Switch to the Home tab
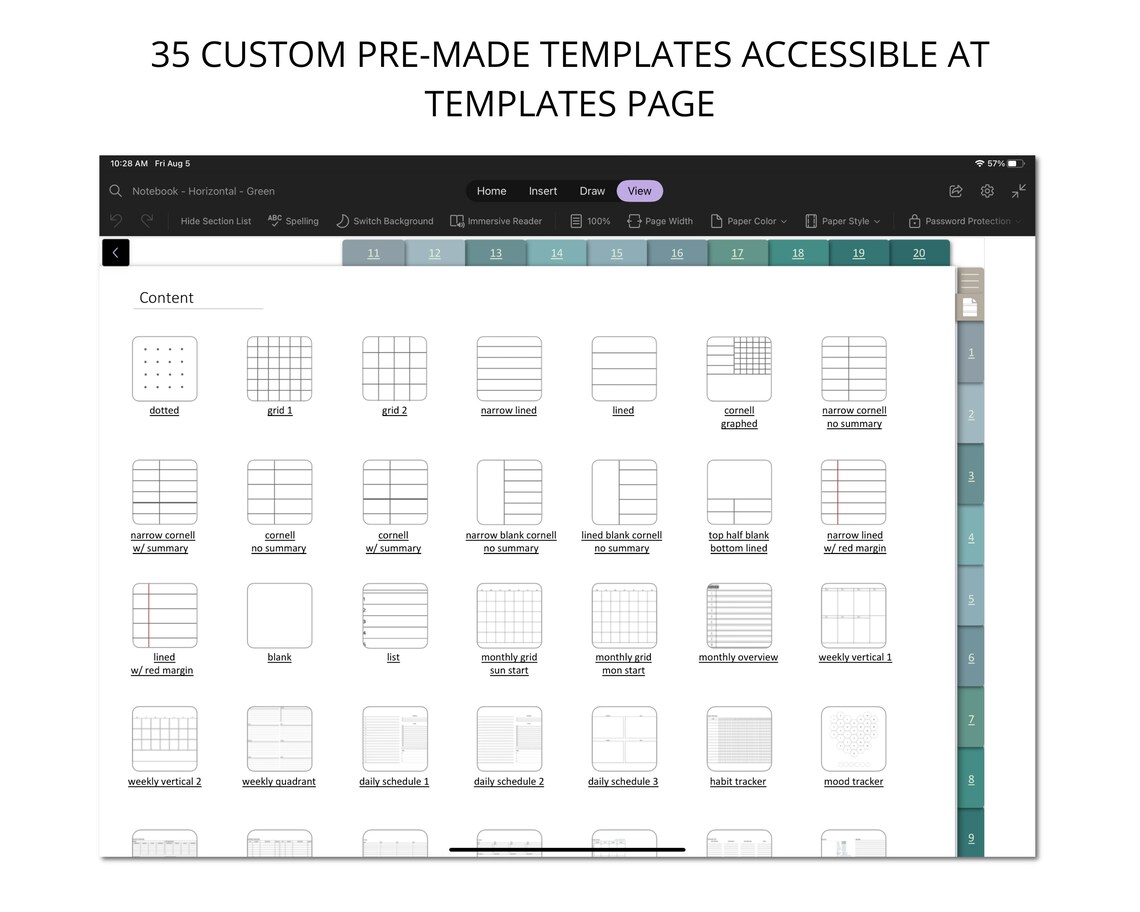Screen dimensions: 1140x912 [491, 190]
